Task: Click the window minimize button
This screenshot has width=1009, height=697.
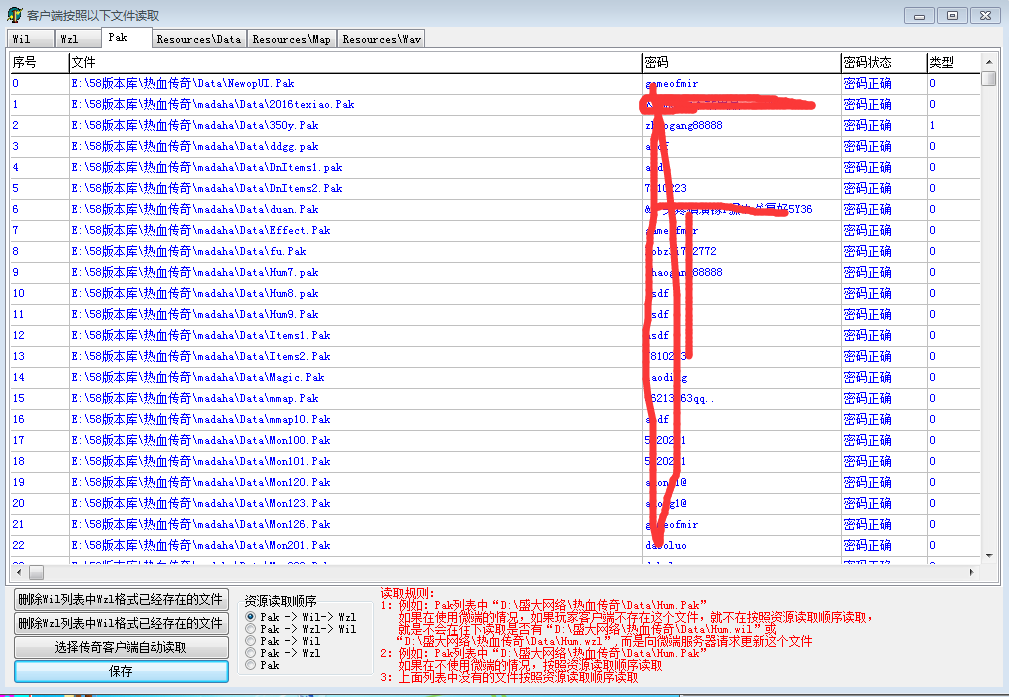Action: [920, 15]
